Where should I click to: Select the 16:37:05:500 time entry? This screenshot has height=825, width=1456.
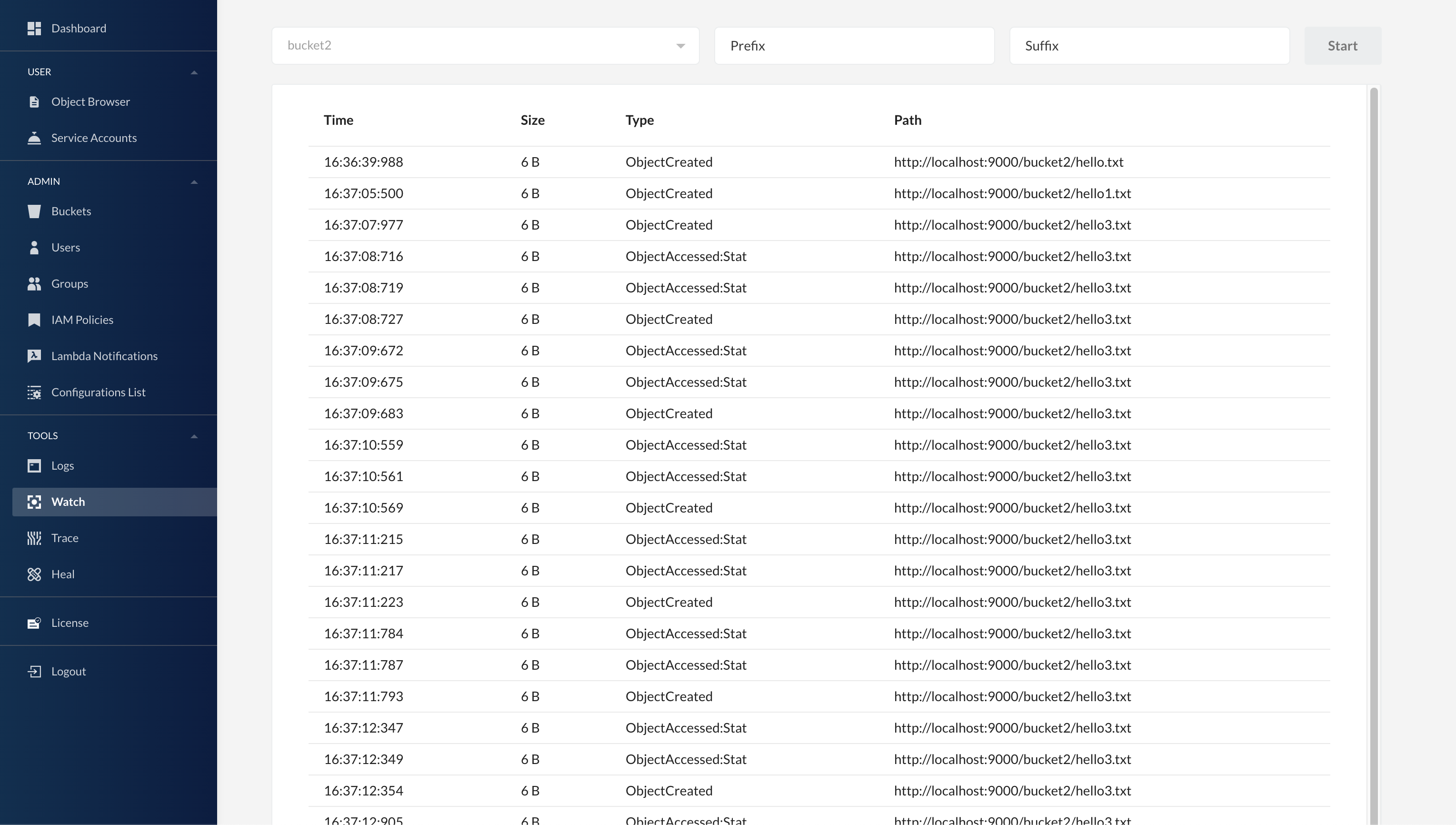pos(364,194)
